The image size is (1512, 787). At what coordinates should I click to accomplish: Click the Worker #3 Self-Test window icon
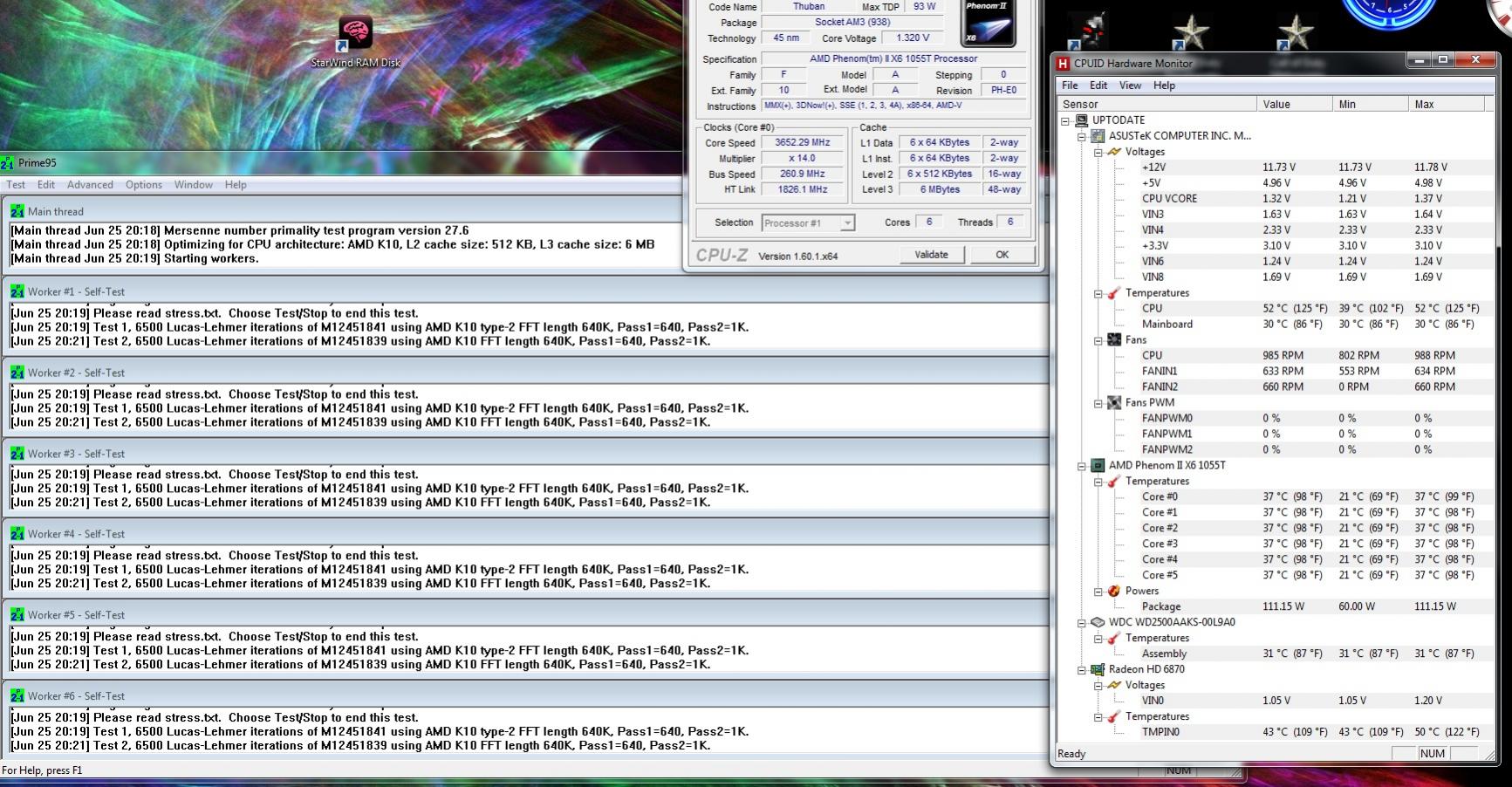point(17,454)
